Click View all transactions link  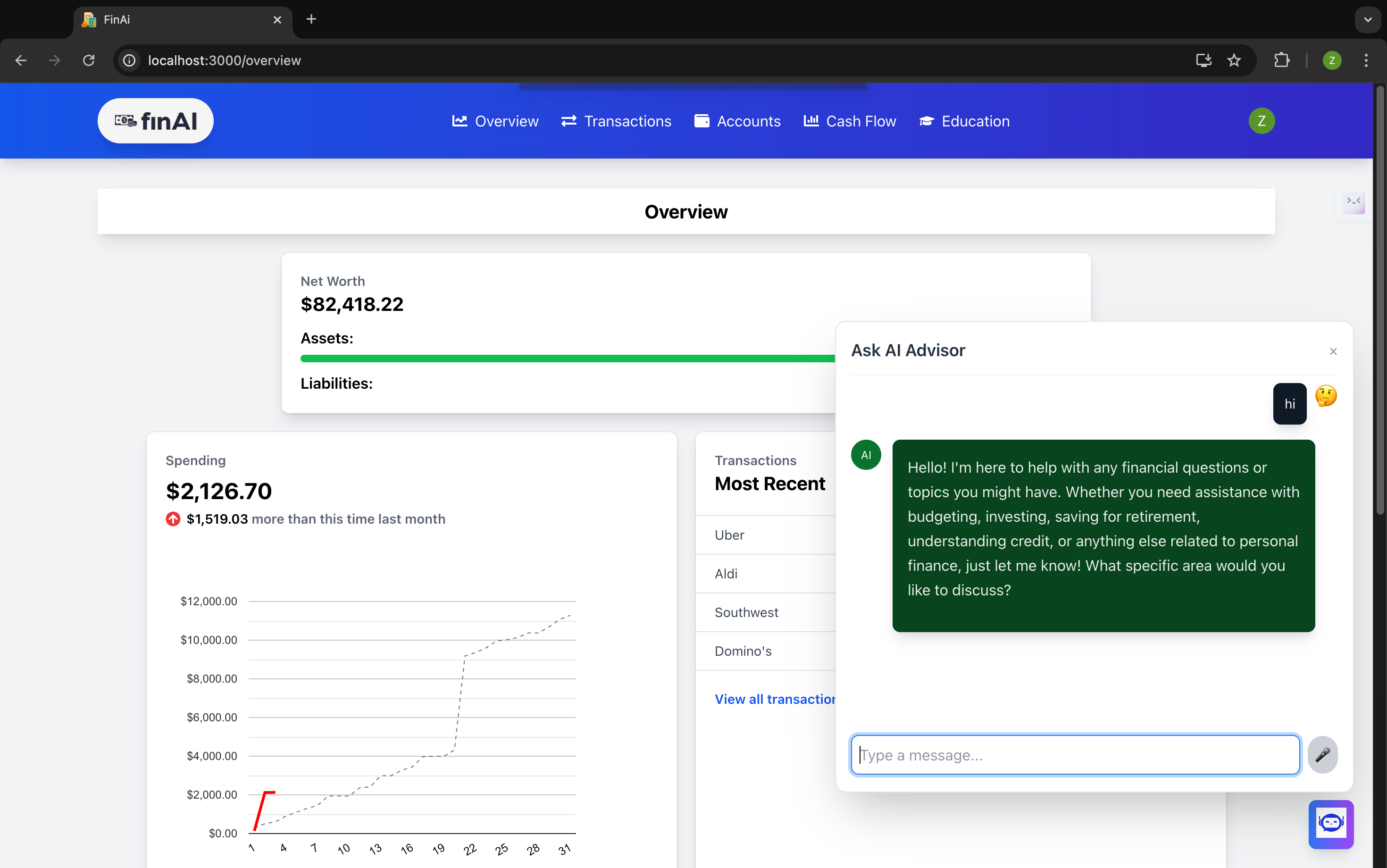pos(775,699)
